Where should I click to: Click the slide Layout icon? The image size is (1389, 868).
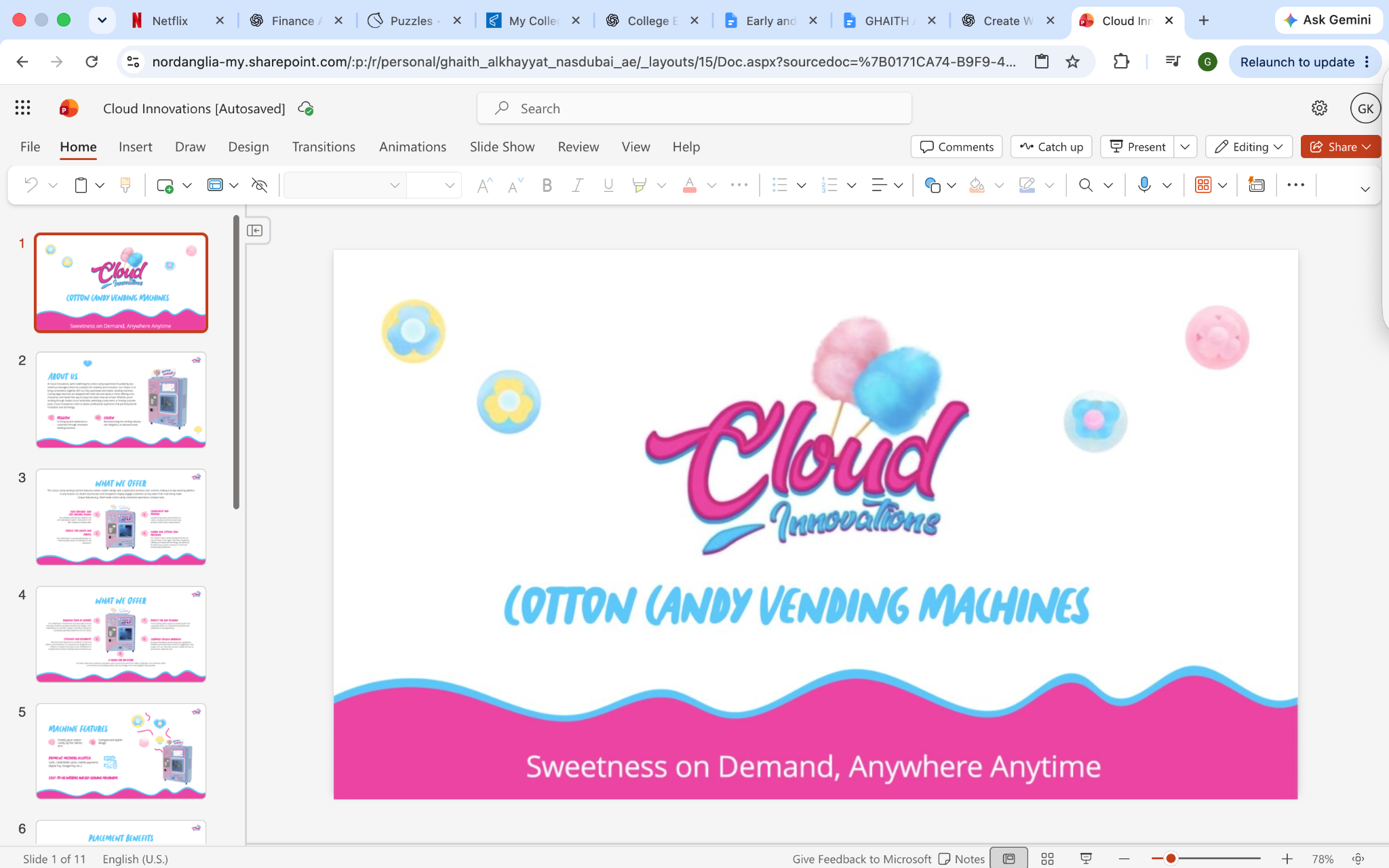(x=215, y=185)
